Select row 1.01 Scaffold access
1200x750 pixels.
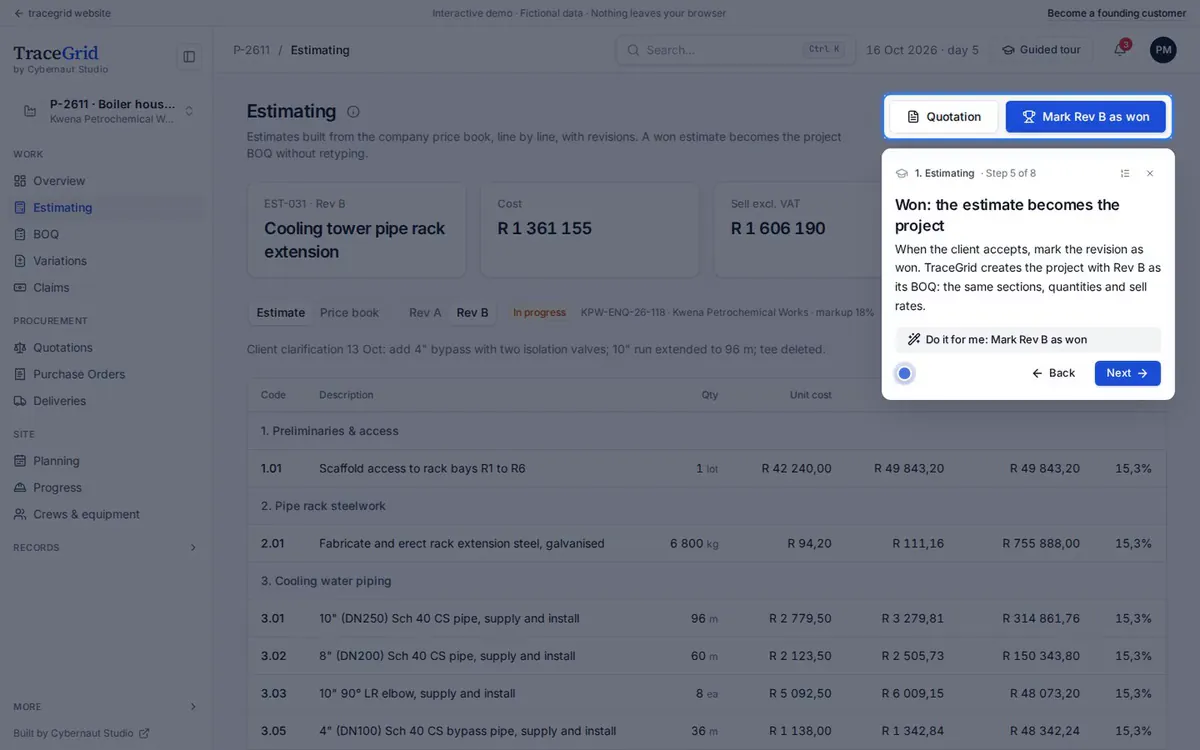click(x=706, y=469)
